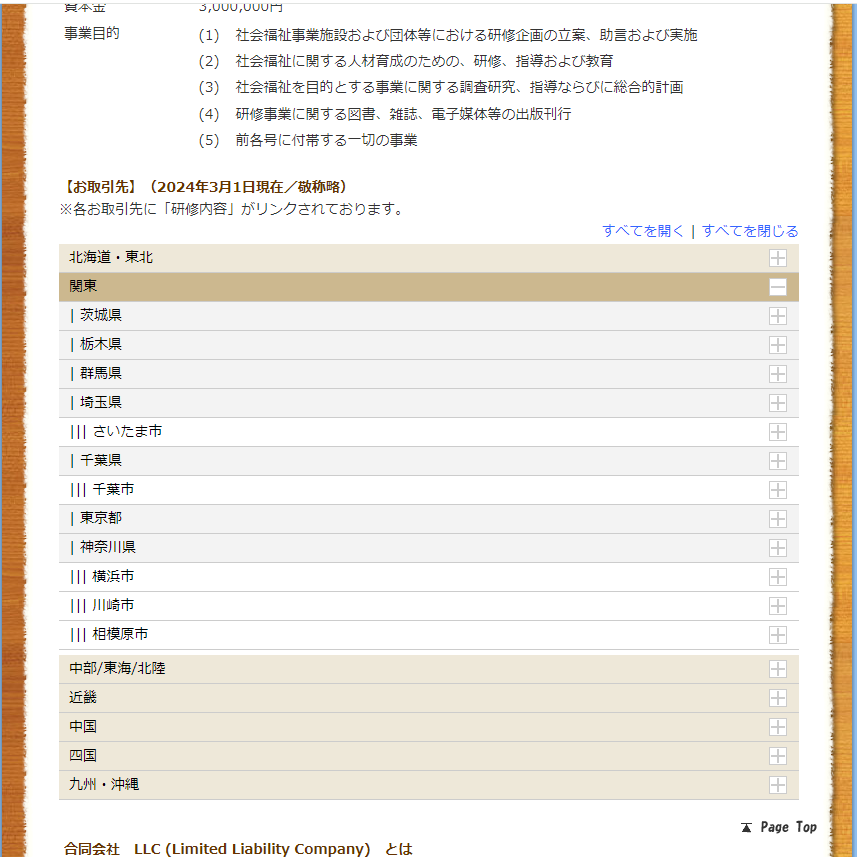Expand 東京都 row plus icon
Image resolution: width=857 pixels, height=857 pixels.
pos(777,519)
